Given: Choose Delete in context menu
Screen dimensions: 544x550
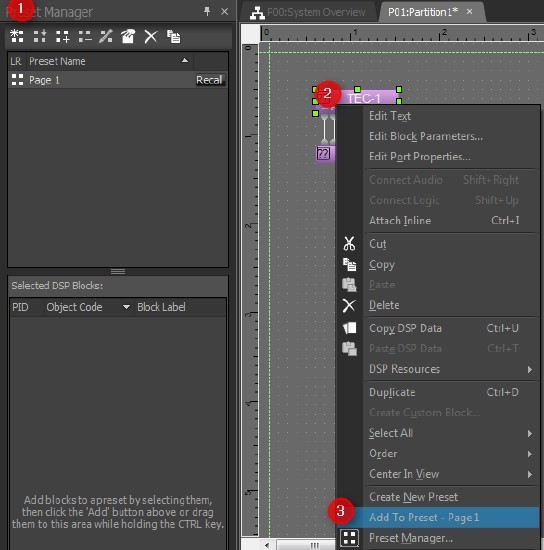Looking at the screenshot, I should pos(438,305).
